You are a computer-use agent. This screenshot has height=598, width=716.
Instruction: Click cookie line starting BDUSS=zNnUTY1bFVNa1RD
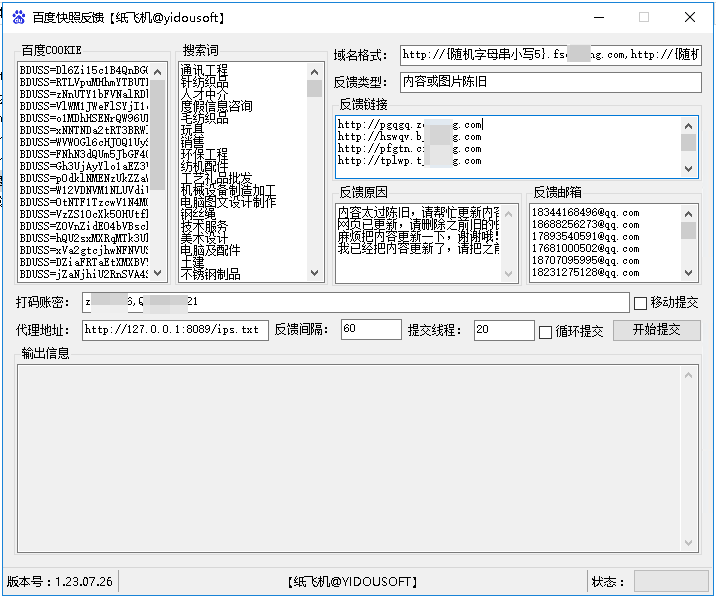pyautogui.click(x=84, y=94)
